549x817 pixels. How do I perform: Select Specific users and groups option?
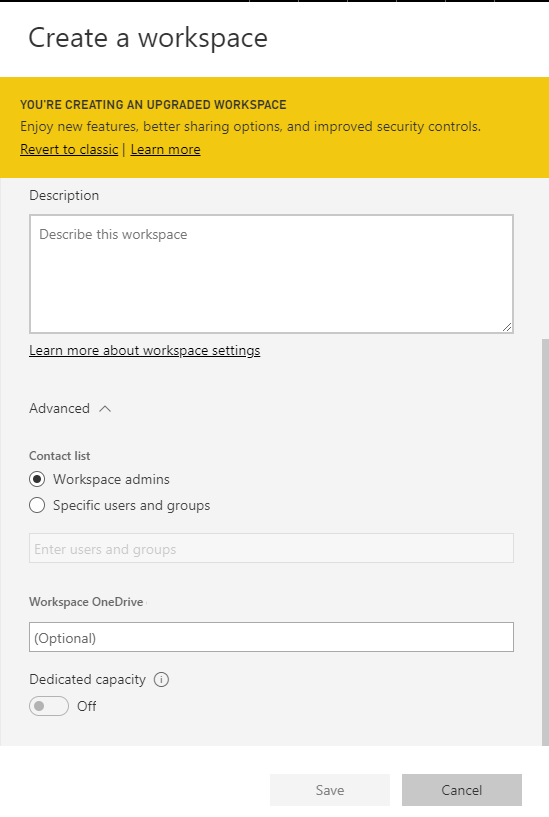pyautogui.click(x=37, y=505)
